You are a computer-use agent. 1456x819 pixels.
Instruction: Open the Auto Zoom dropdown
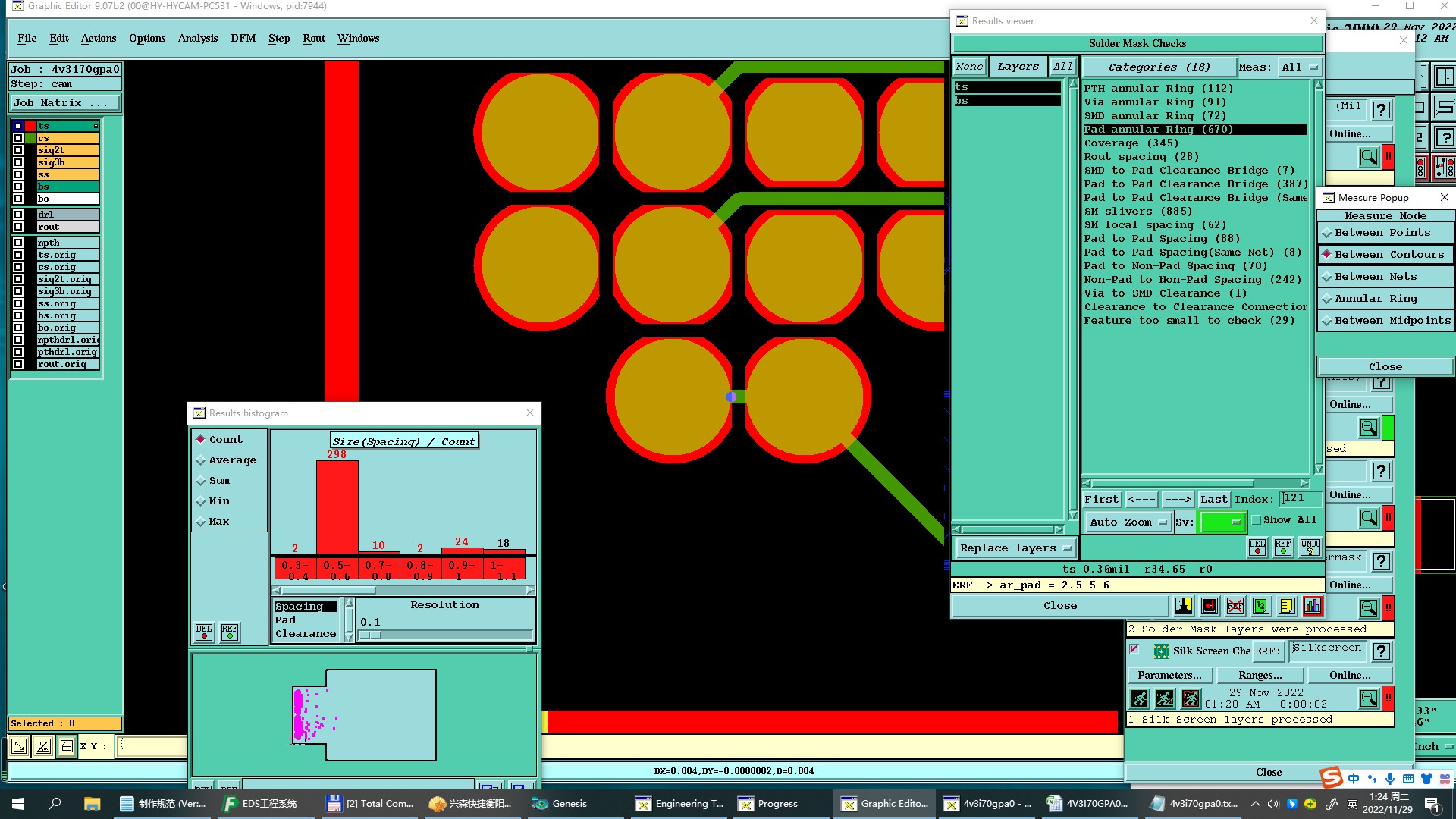pos(1128,522)
